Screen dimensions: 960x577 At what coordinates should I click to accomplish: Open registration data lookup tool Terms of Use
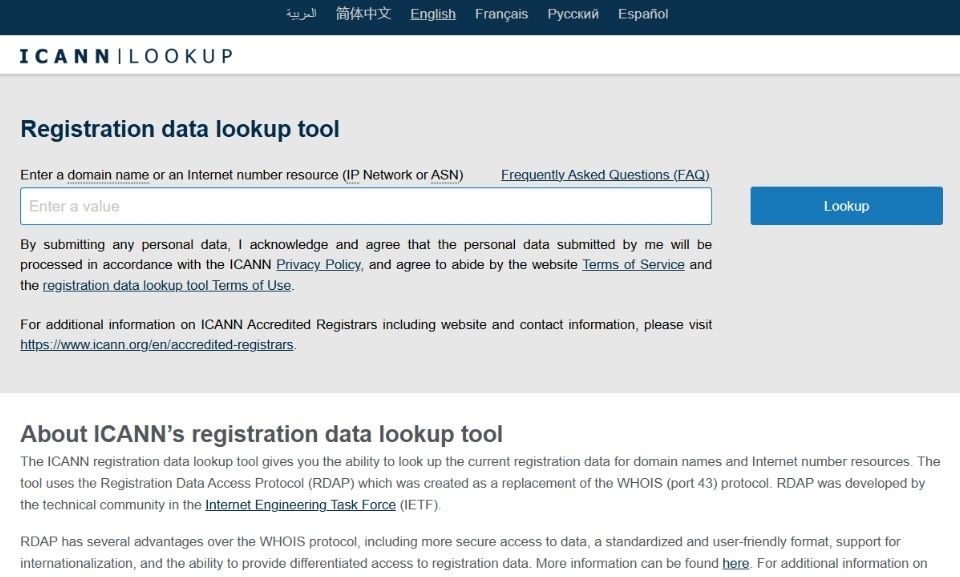167,285
